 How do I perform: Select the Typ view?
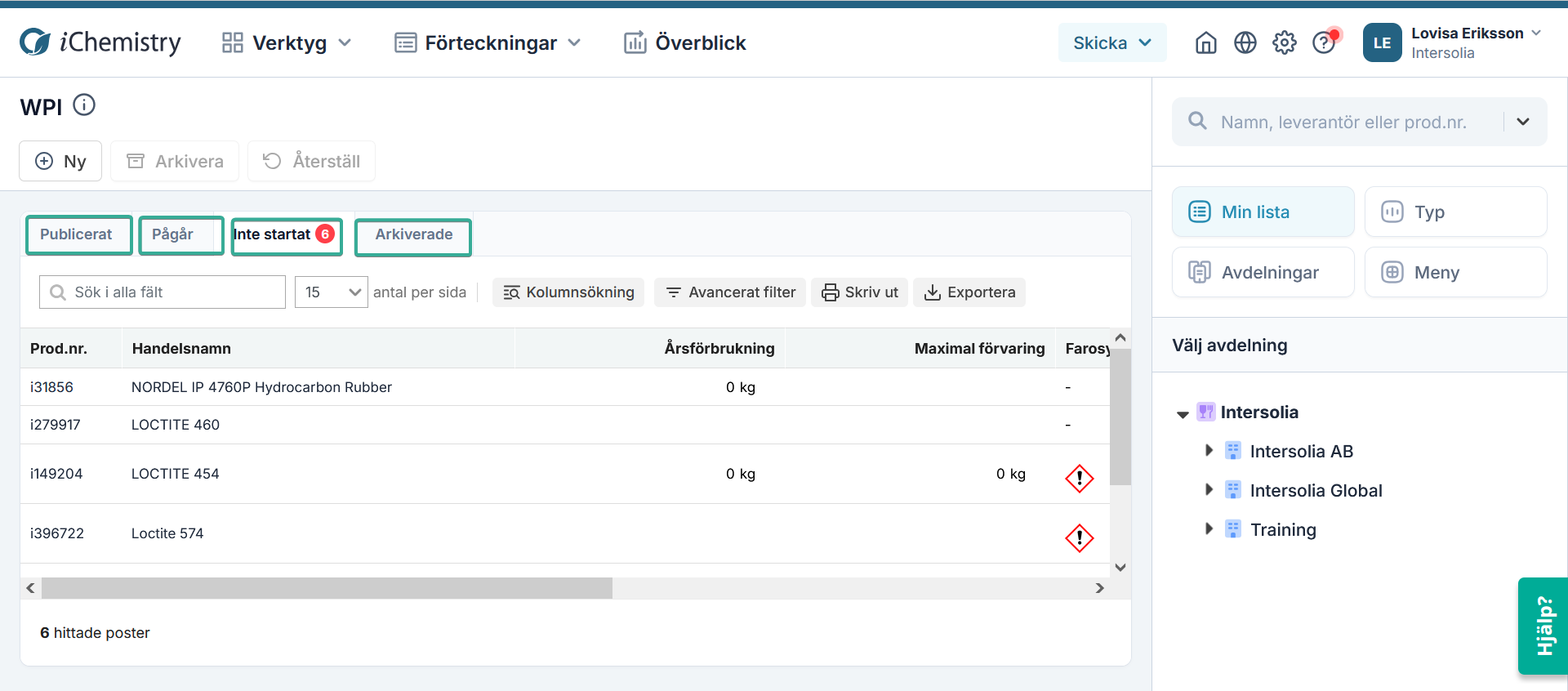pyautogui.click(x=1456, y=212)
